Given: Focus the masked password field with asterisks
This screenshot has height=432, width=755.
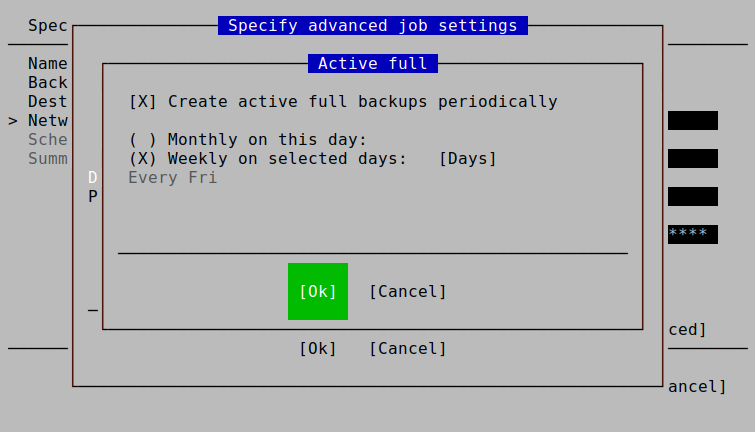Looking at the screenshot, I should click(x=692, y=234).
